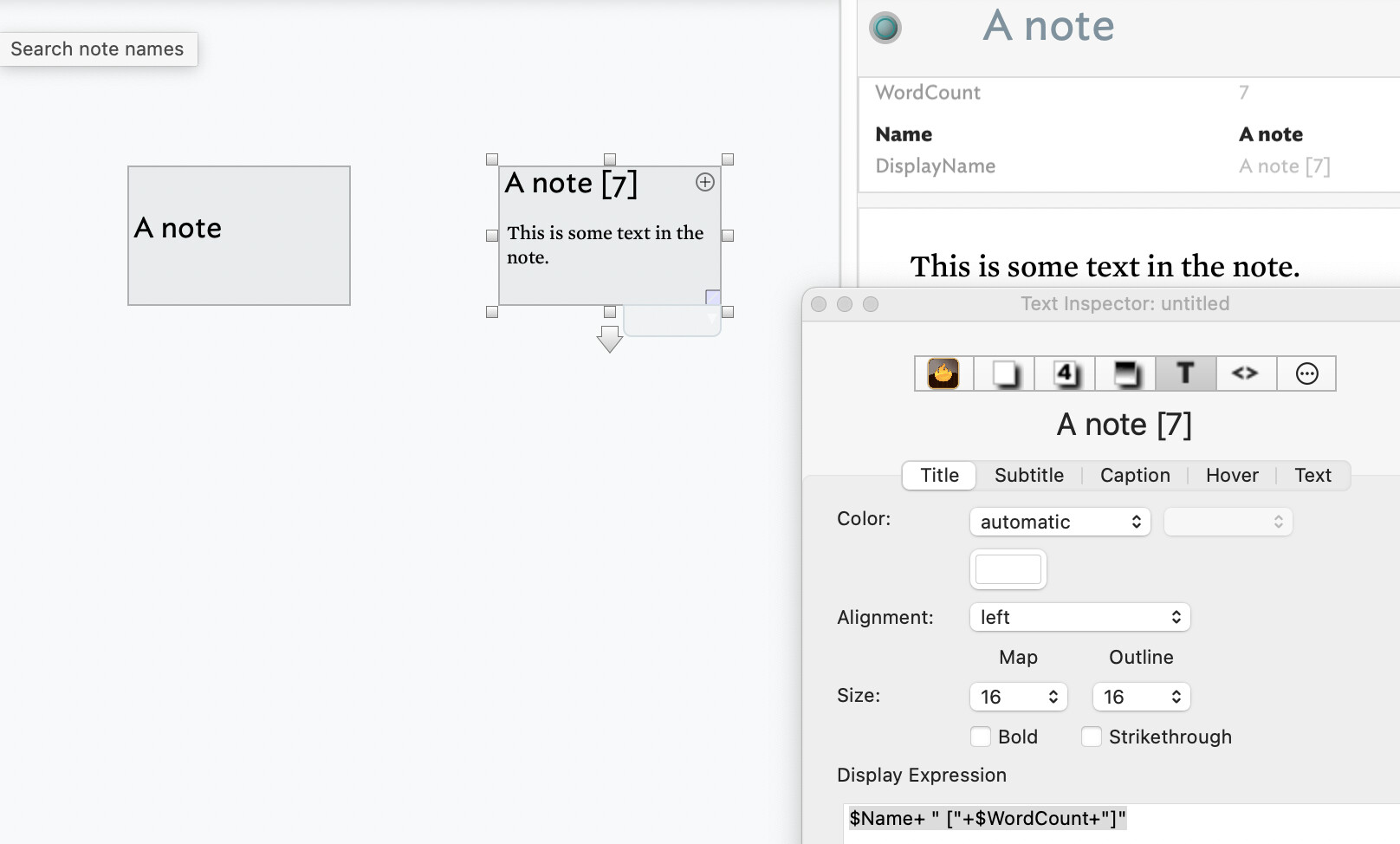
Task: Enable the Strikethrough checkbox
Action: 1092,737
